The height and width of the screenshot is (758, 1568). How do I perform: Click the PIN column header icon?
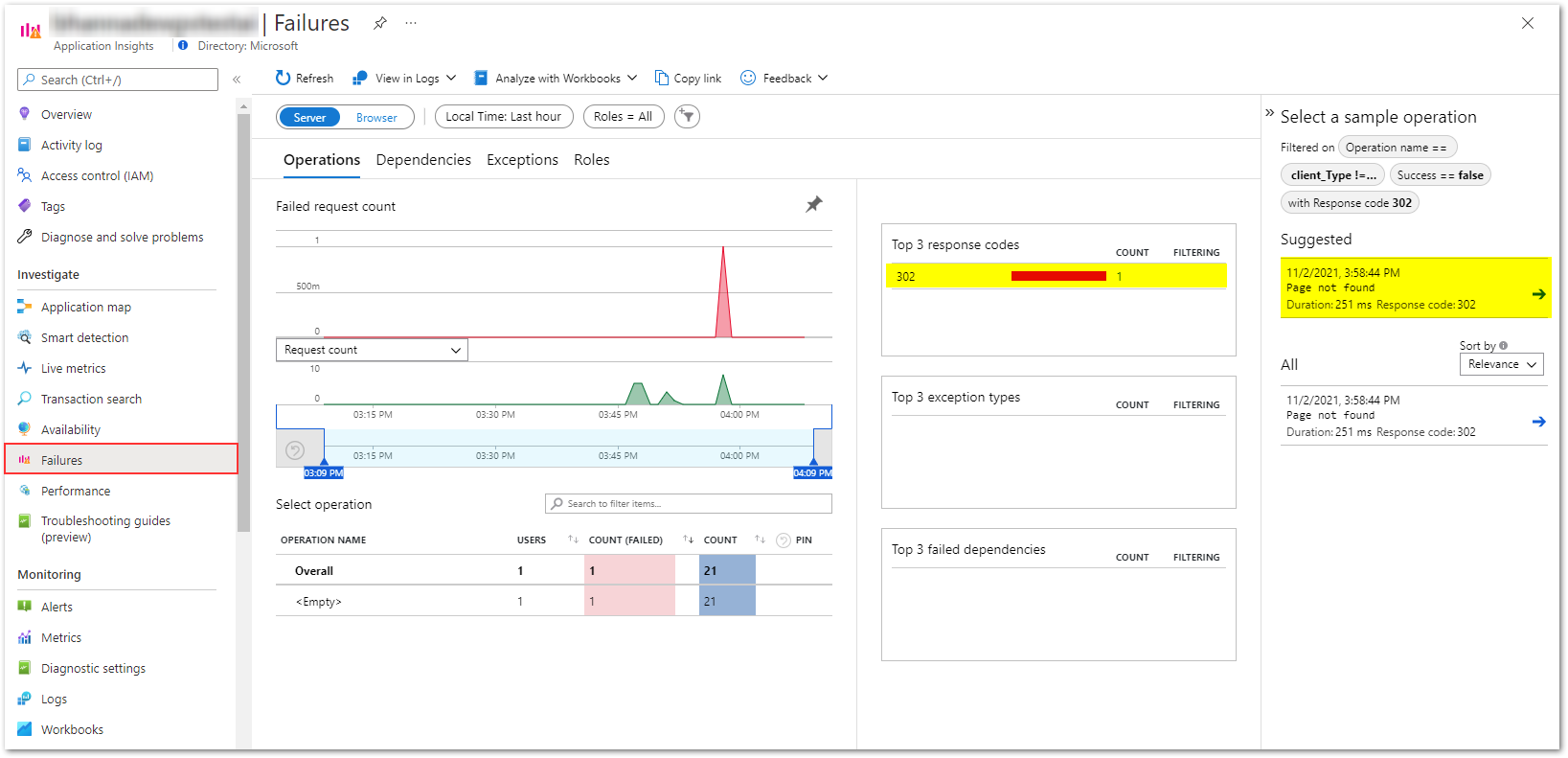tap(784, 540)
